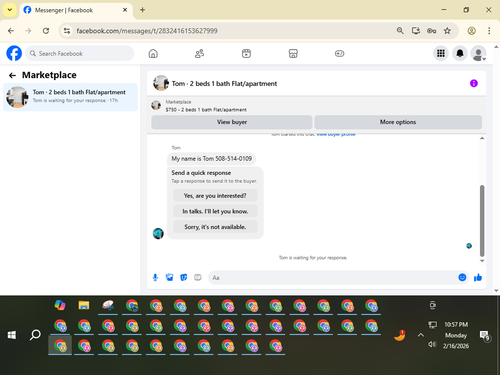The image size is (500, 375).
Task: Click the browser back arrow
Action: pos(11,31)
